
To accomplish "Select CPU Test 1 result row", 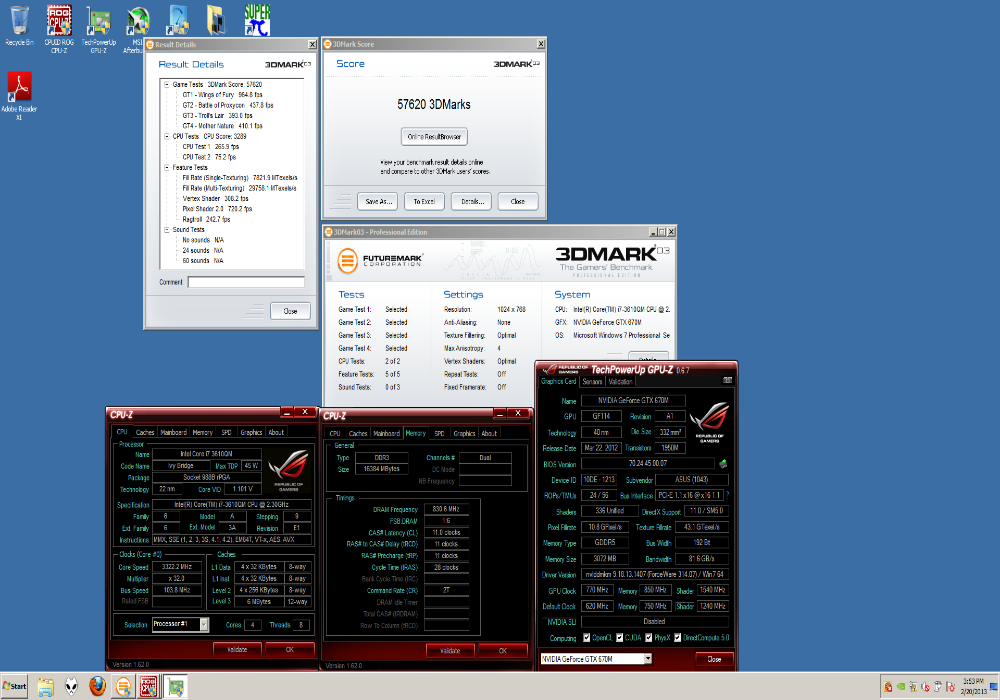I will pos(210,147).
